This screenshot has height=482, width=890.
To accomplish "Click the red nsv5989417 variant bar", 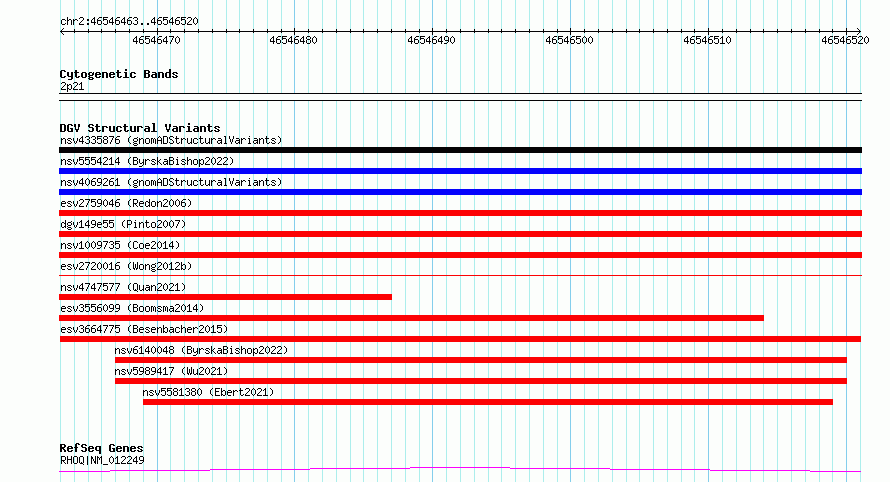I will [481, 382].
